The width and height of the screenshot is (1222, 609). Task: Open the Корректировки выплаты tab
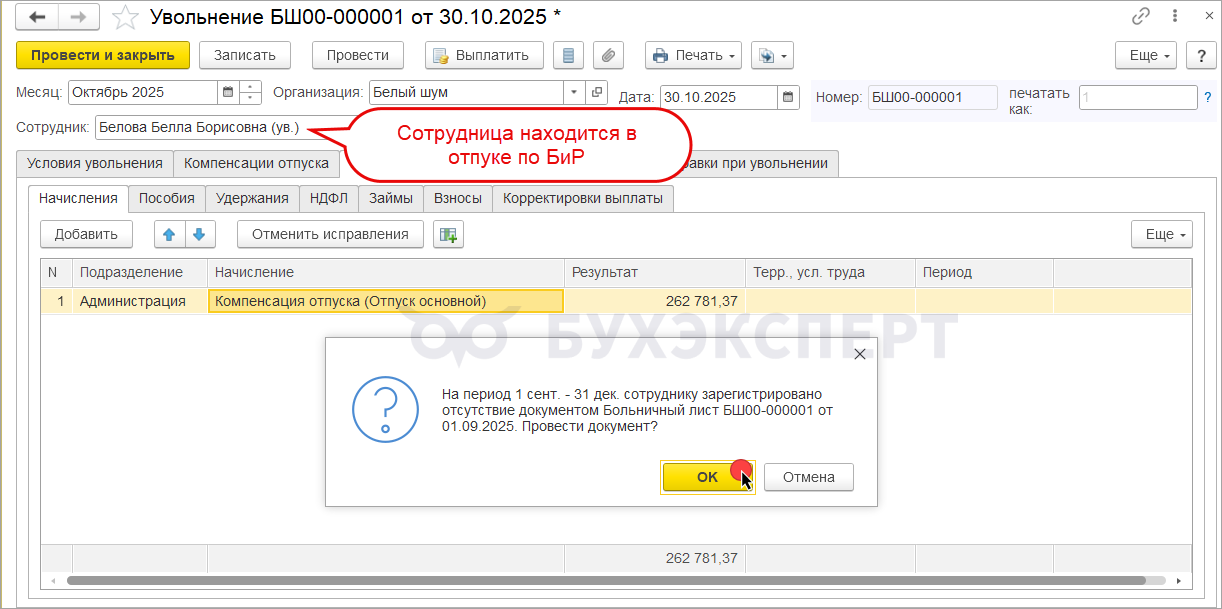click(x=583, y=198)
